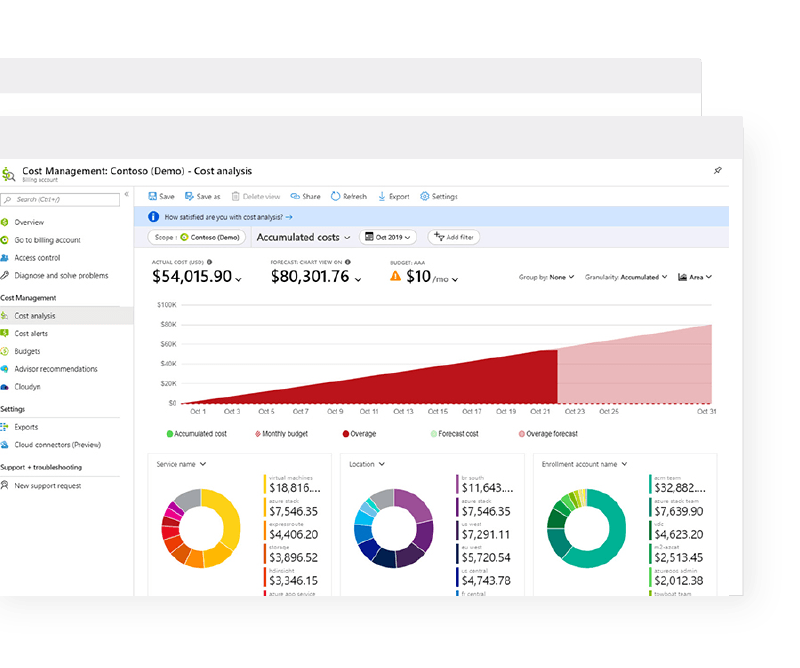Toggle Accumulated cost legend series
The width and height of the screenshot is (800, 668).
point(196,434)
